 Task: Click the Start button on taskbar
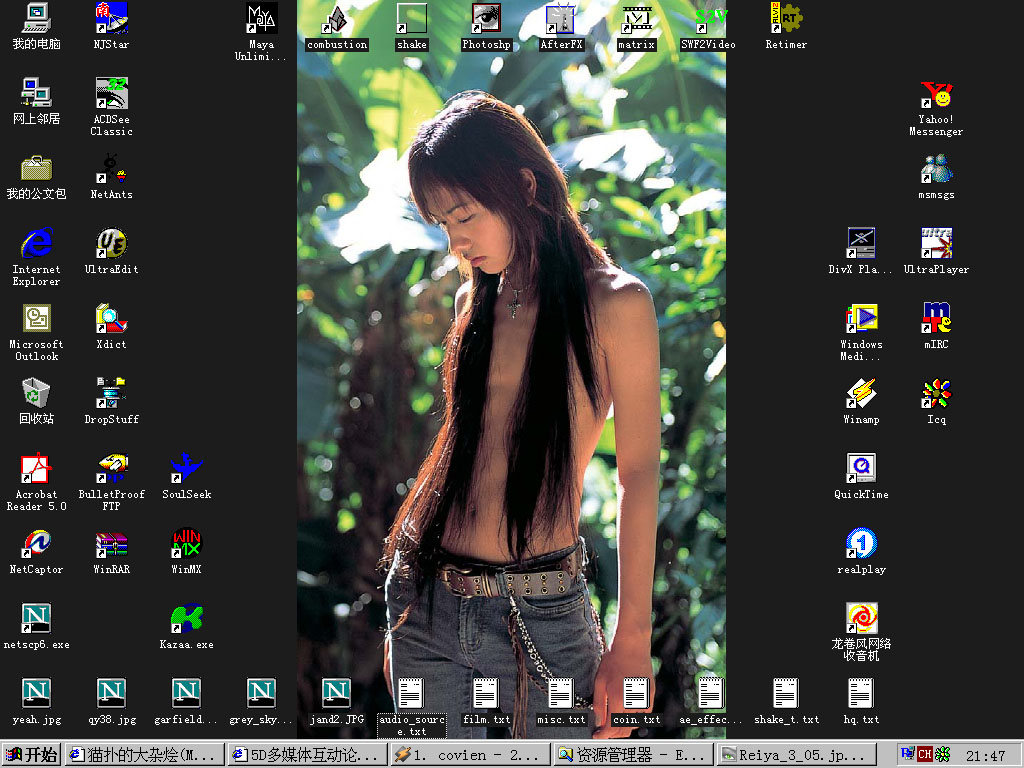click(32, 755)
